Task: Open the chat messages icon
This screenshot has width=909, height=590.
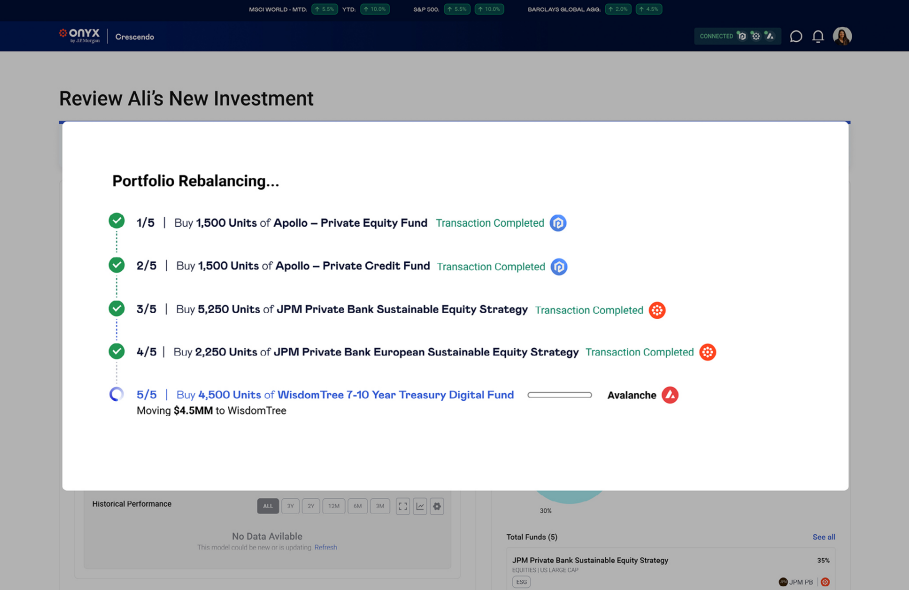Action: click(796, 36)
